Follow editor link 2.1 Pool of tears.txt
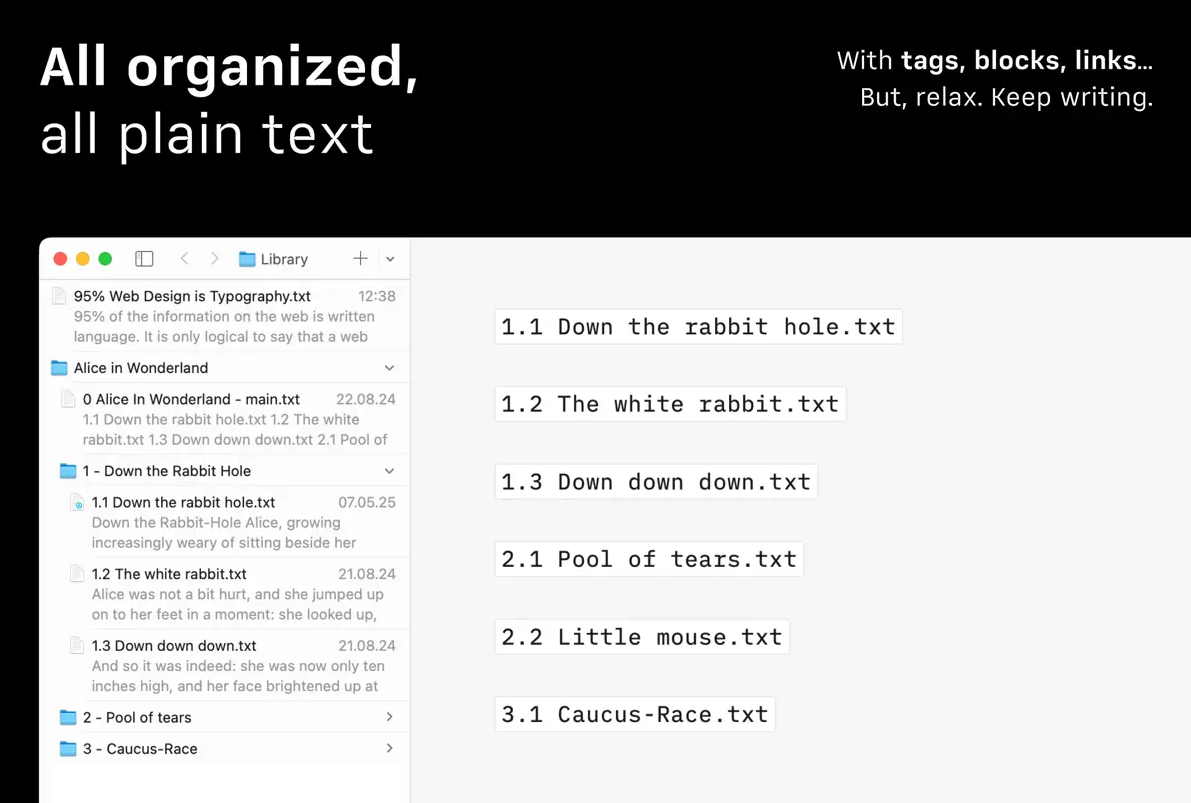The height and width of the screenshot is (803, 1191). pos(649,559)
